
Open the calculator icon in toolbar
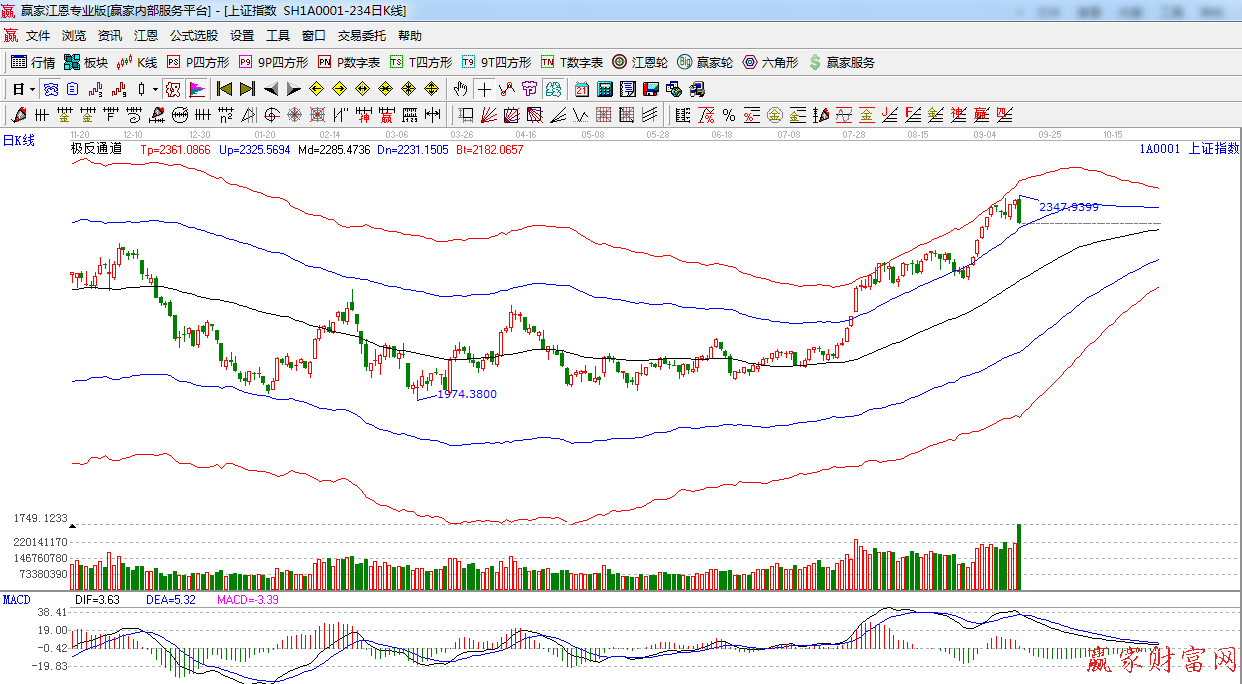(604, 89)
